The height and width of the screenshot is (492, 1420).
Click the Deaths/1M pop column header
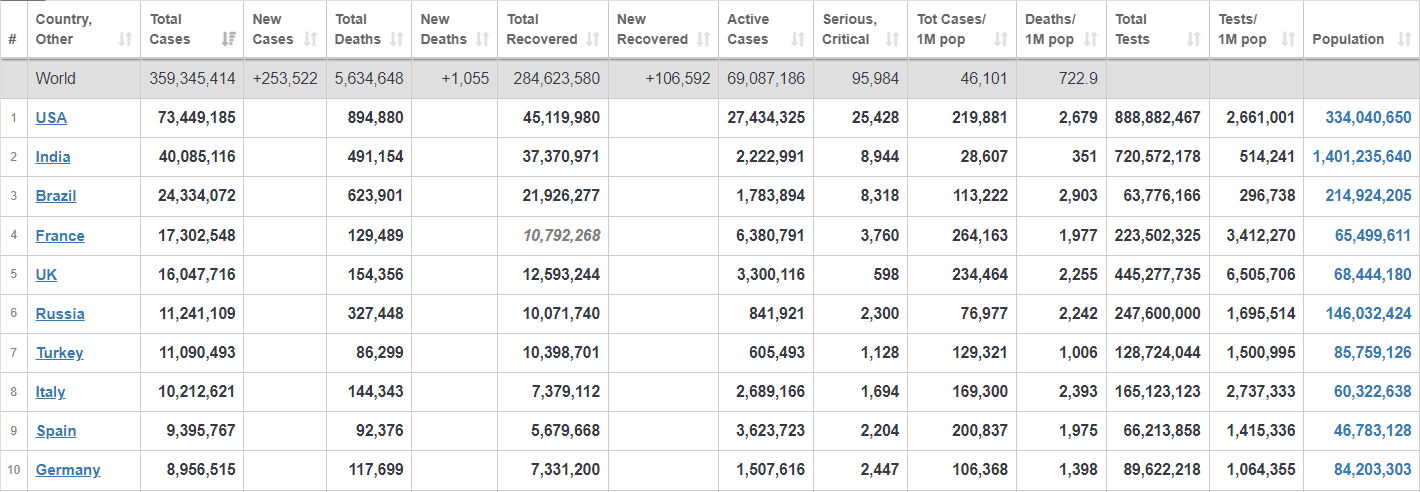point(1050,30)
